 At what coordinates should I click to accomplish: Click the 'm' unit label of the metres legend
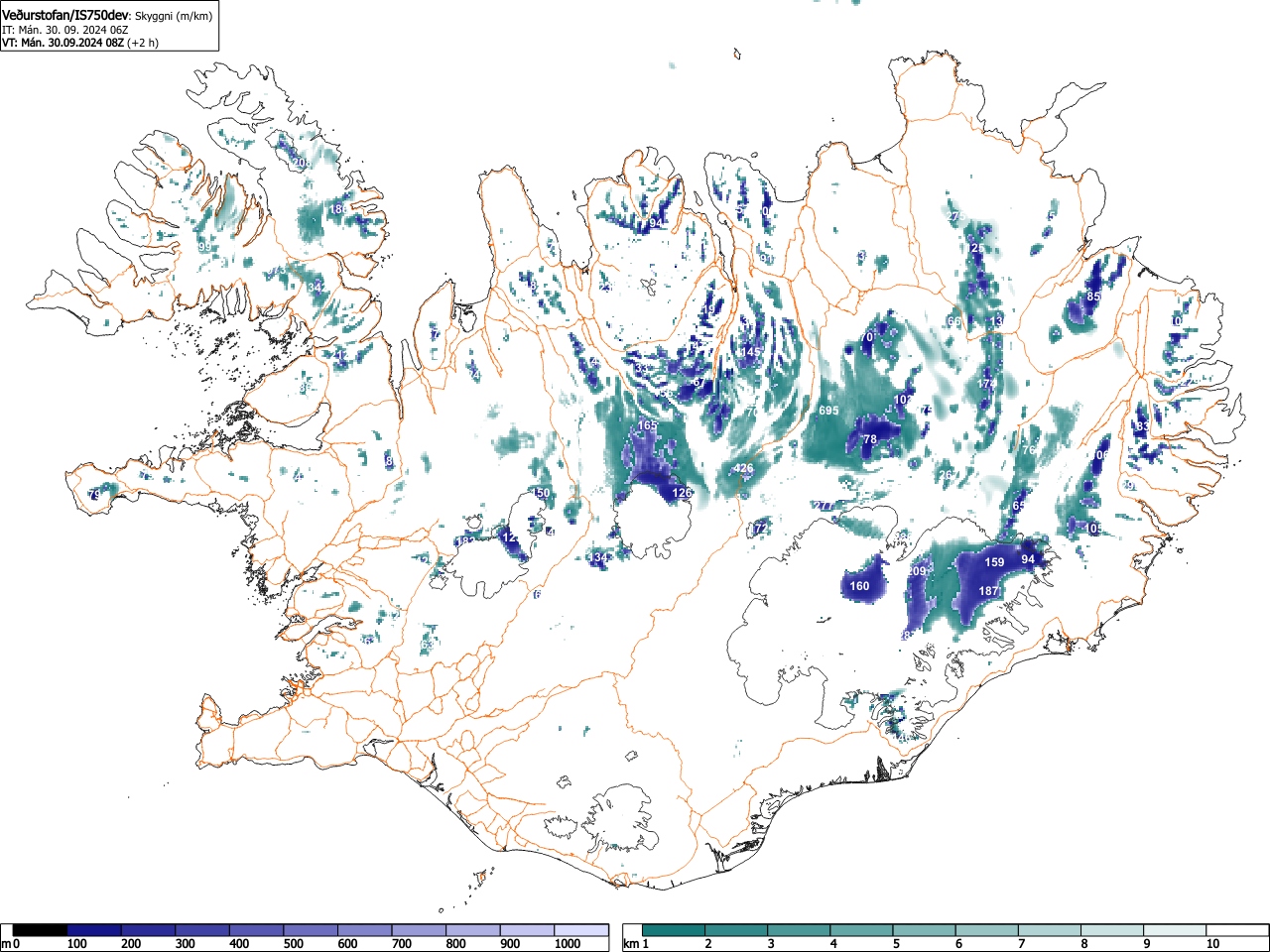(x=6, y=944)
